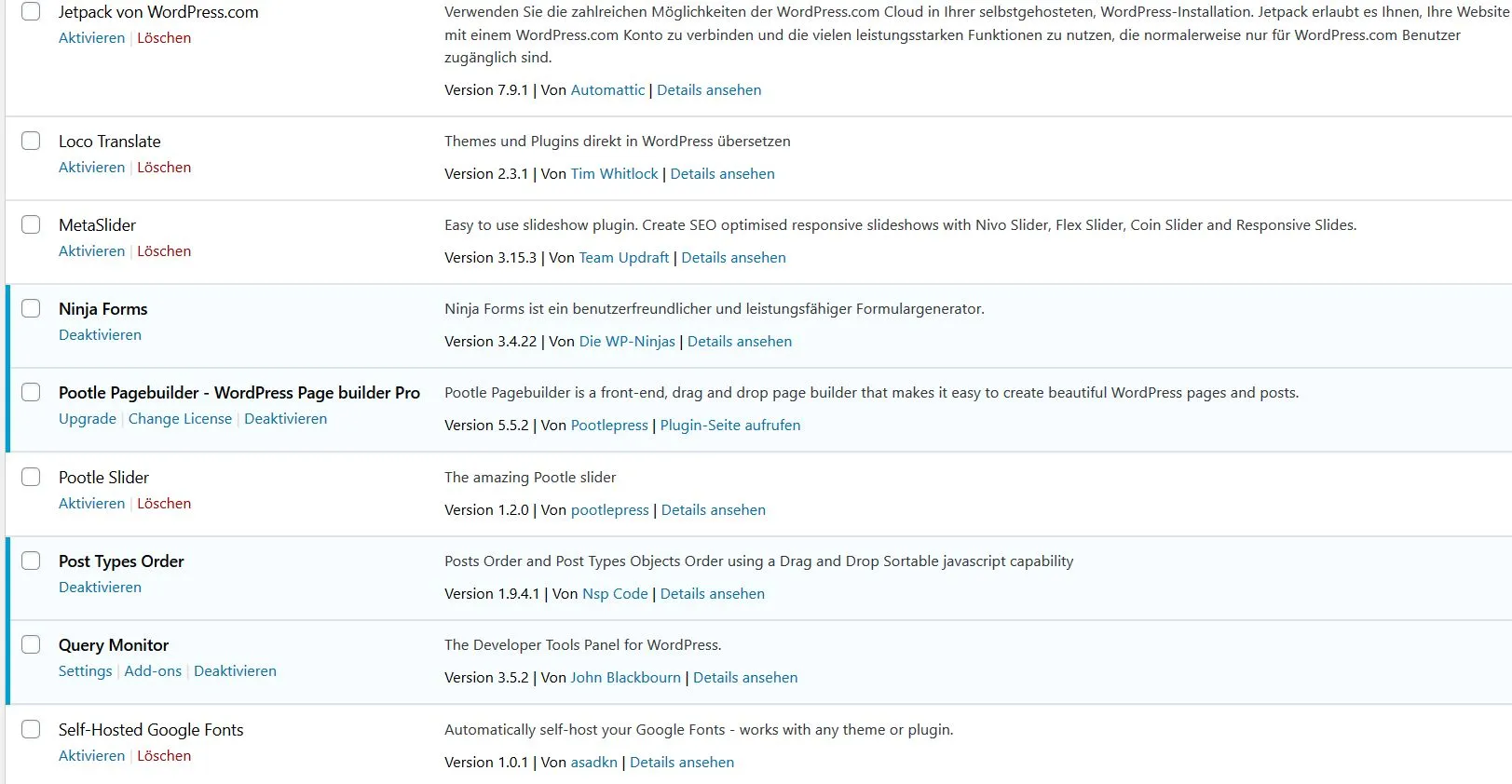Select the Loco Translate plugin checkbox
The image size is (1512, 784).
pos(31,141)
